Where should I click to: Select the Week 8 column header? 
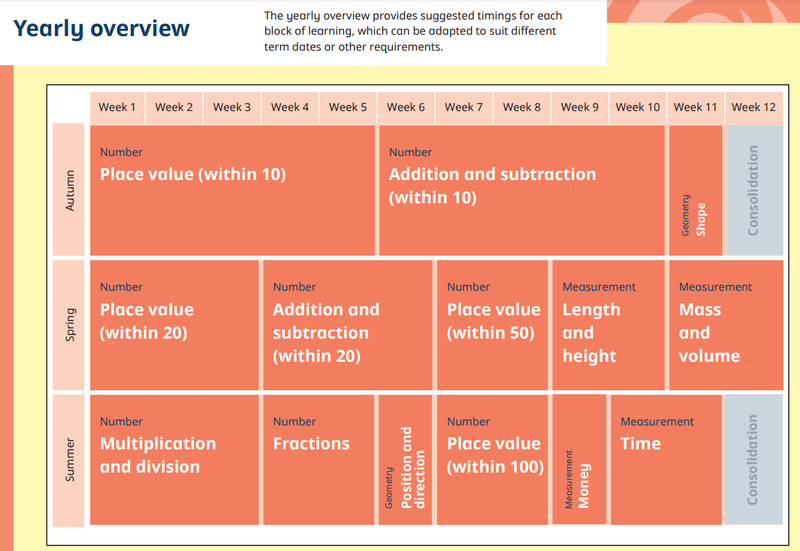(x=522, y=107)
